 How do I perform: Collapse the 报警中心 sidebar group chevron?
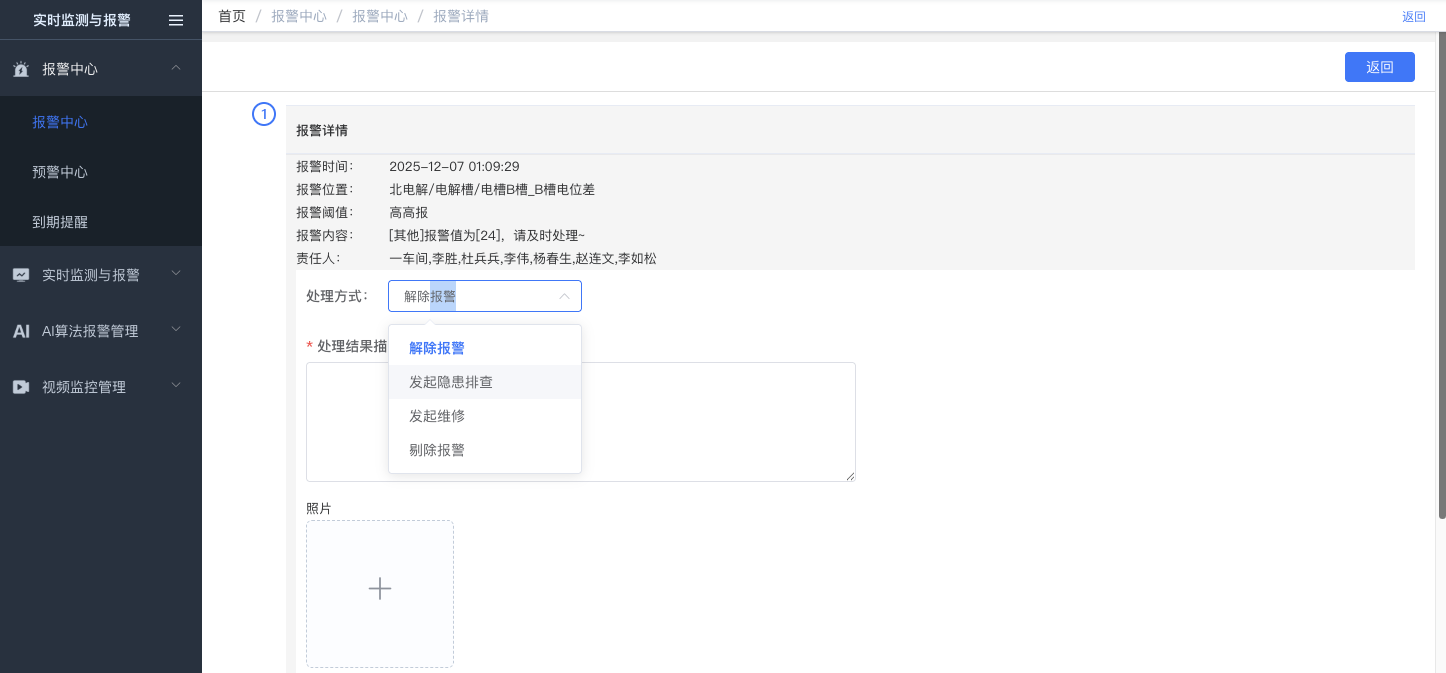click(176, 68)
